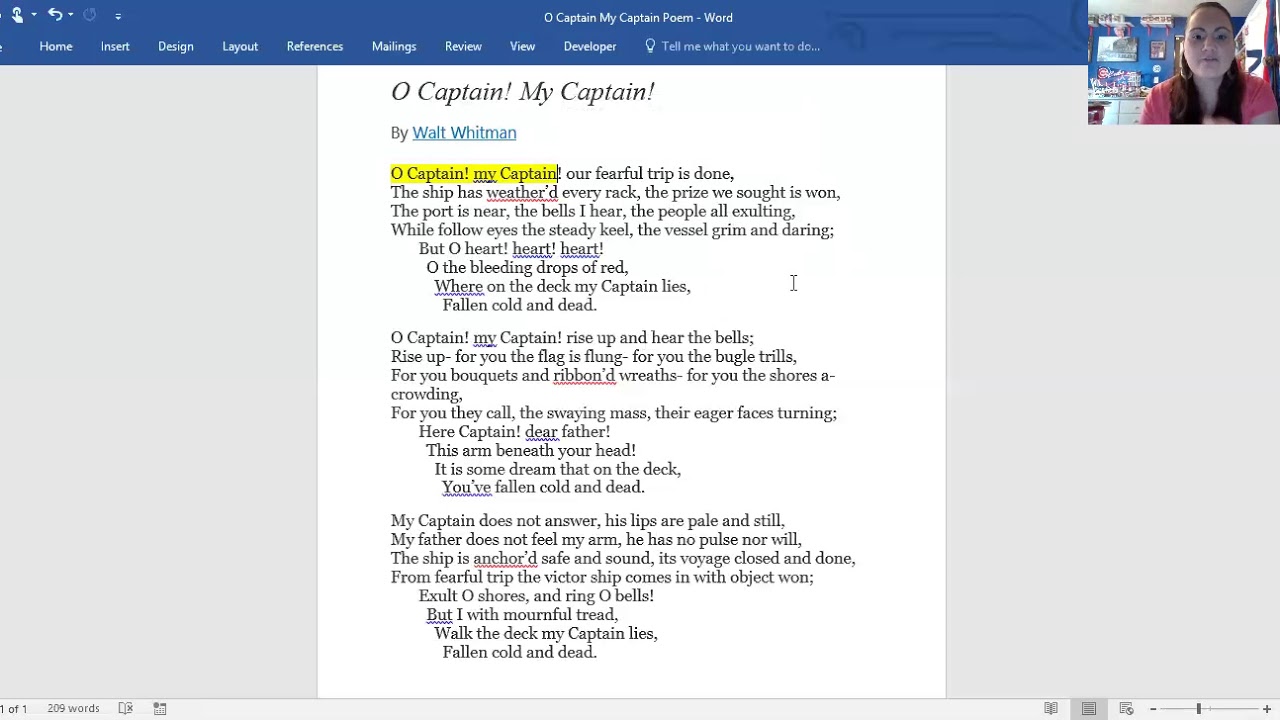This screenshot has height=720, width=1280.
Task: Click the line Exult O shores, and ring O bells!
Action: pyautogui.click(x=536, y=596)
